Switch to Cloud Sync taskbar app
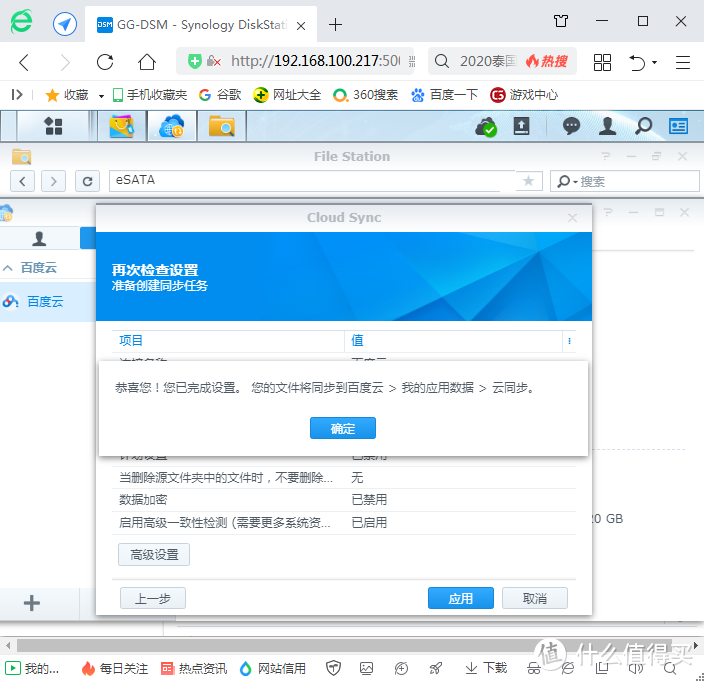Image resolution: width=704 pixels, height=681 pixels. click(172, 126)
